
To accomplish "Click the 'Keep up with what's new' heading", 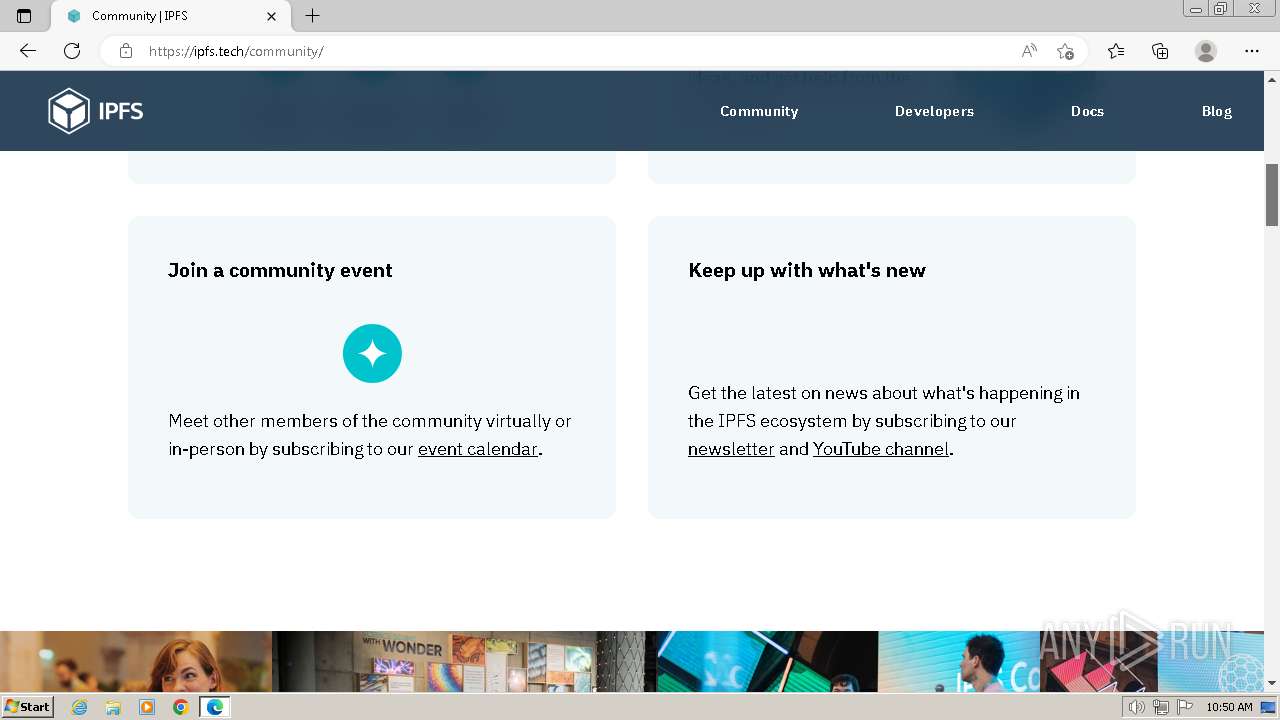I will pyautogui.click(x=807, y=270).
